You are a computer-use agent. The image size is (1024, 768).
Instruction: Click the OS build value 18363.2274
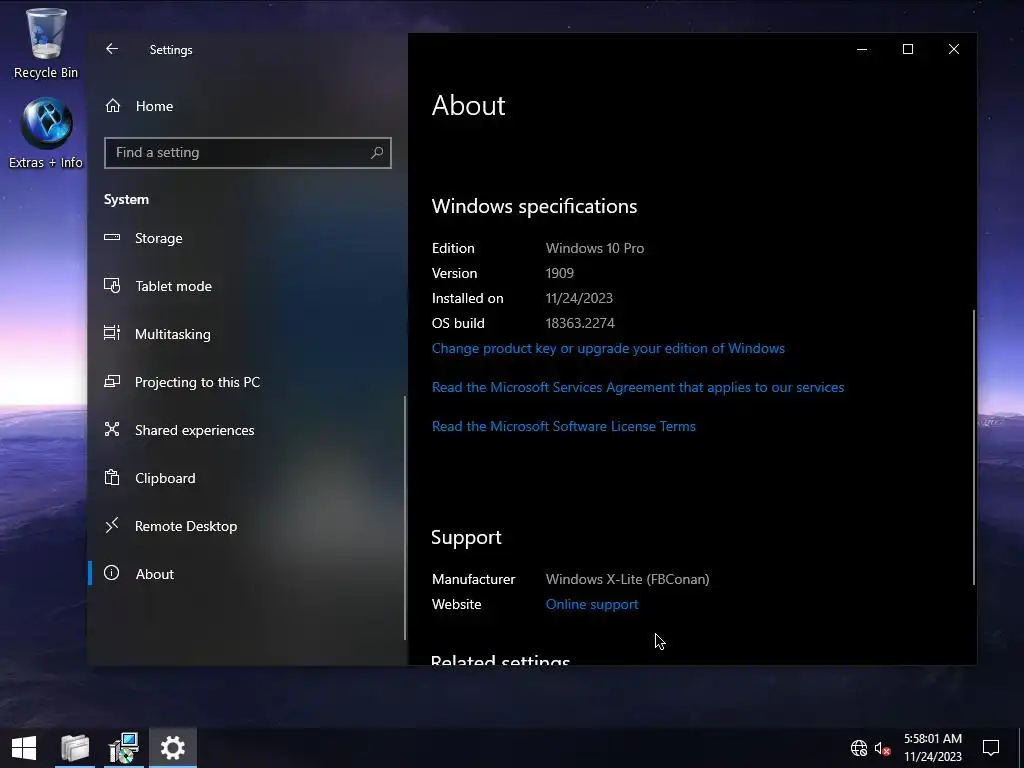point(580,323)
